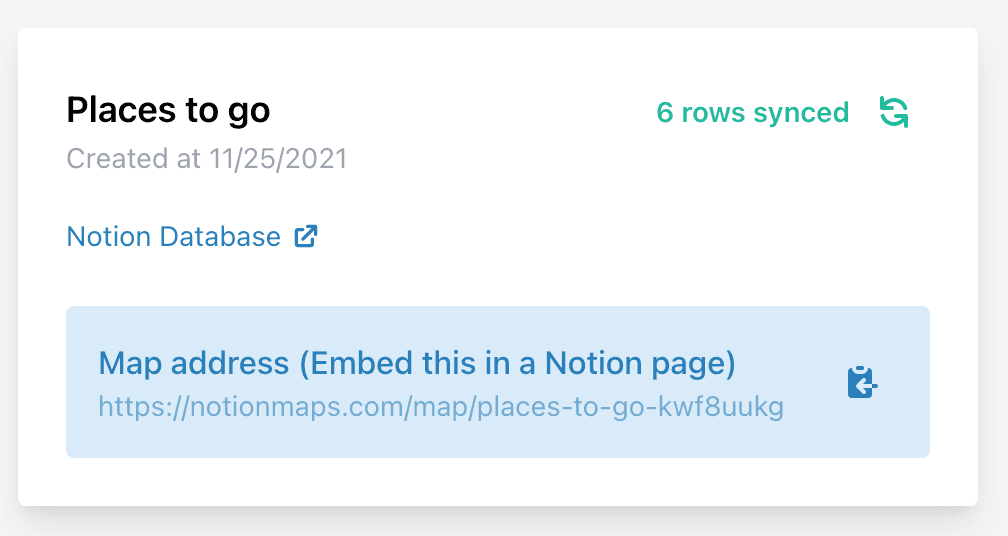Click the external link icon beside Notion Database
1008x536 pixels.
306,237
